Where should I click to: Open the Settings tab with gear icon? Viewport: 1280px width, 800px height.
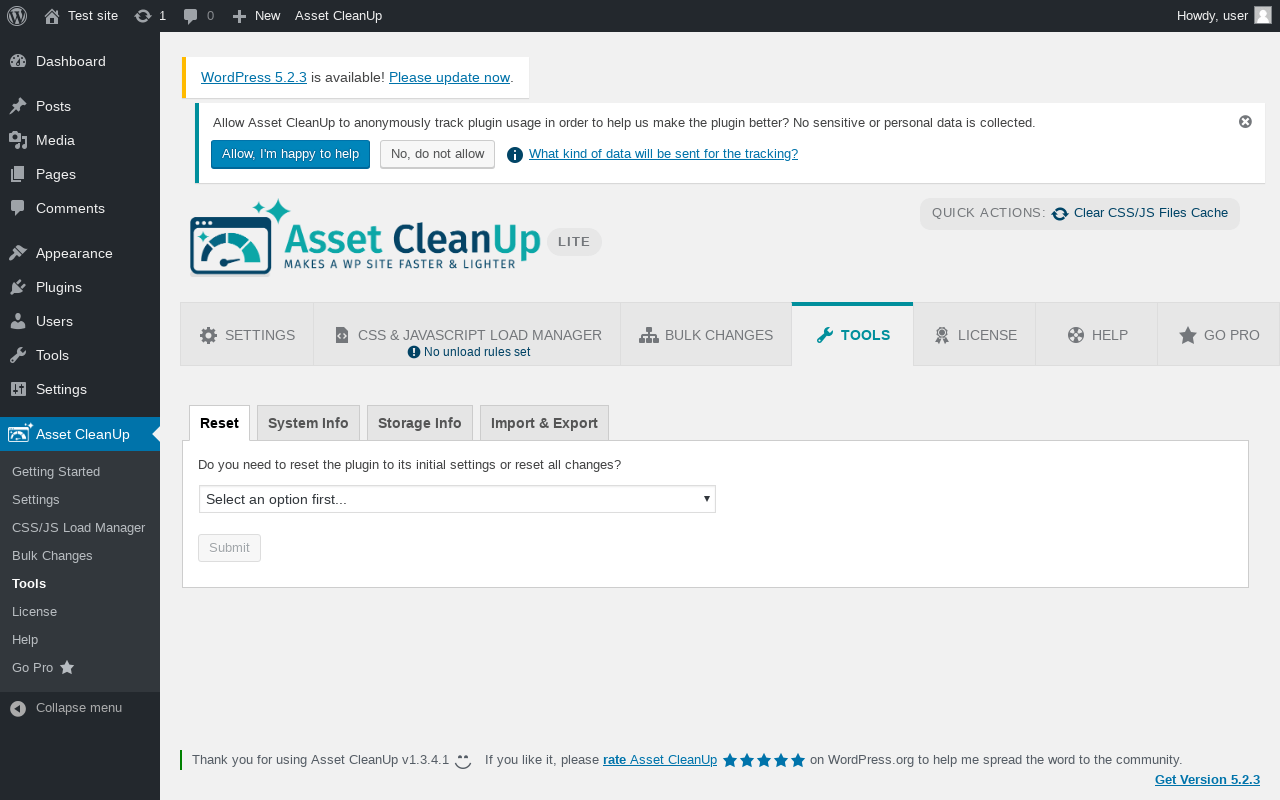pos(247,335)
